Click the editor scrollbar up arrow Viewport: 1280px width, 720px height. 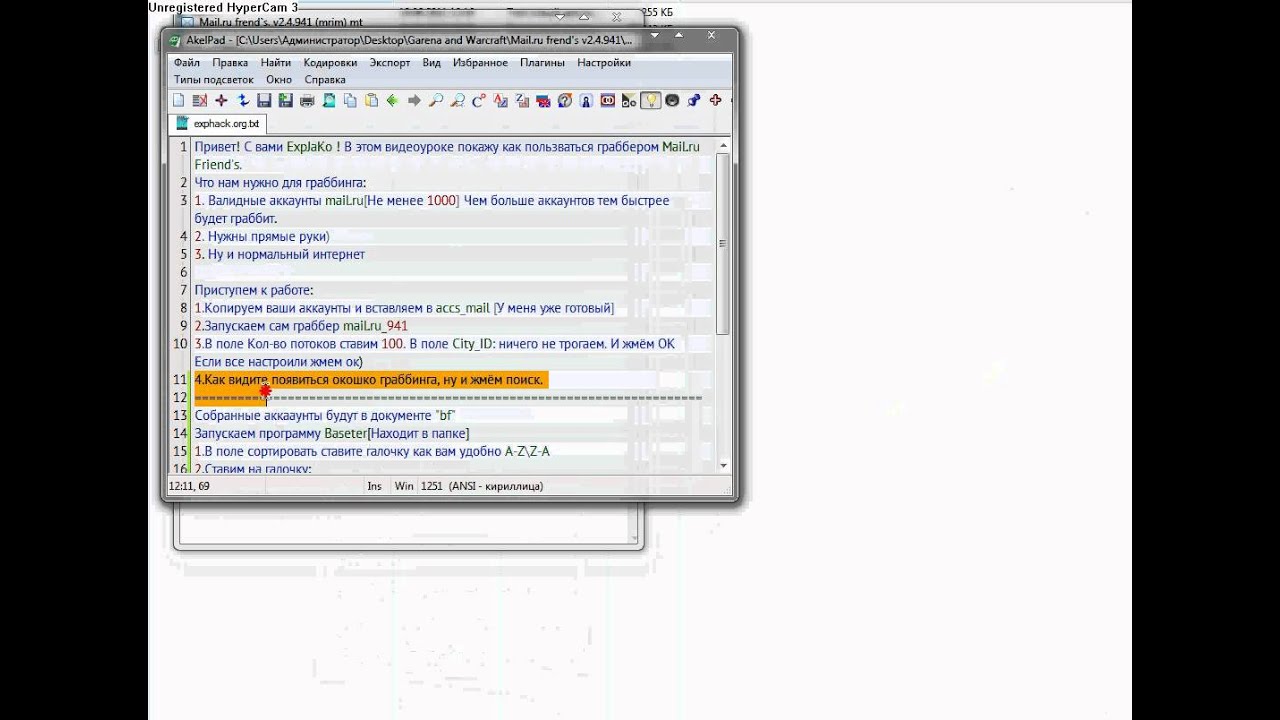point(723,146)
